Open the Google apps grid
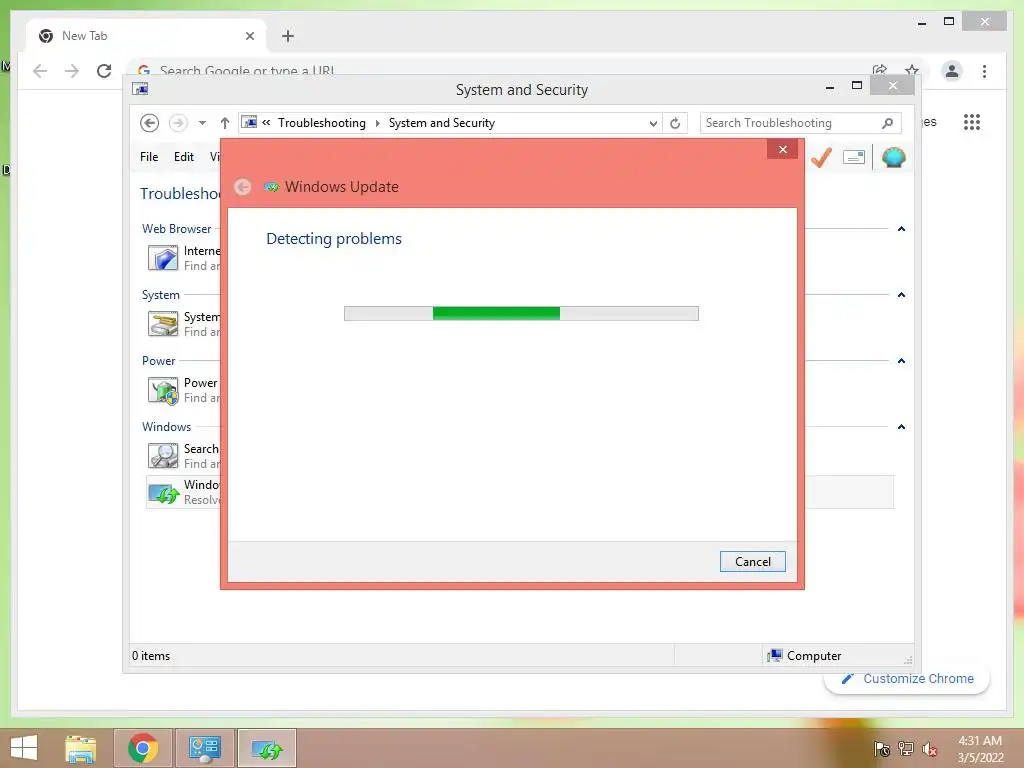The height and width of the screenshot is (768, 1024). pos(972,122)
